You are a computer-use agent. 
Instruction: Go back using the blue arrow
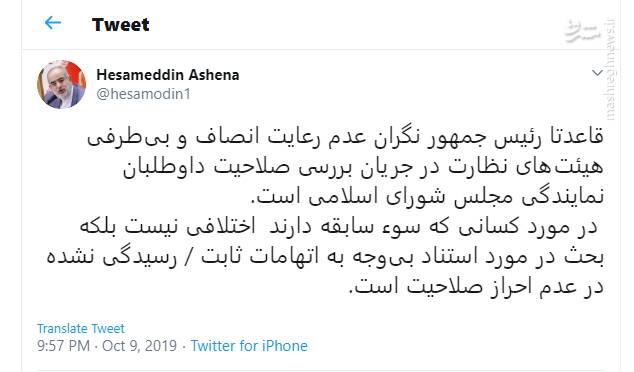(x=53, y=23)
